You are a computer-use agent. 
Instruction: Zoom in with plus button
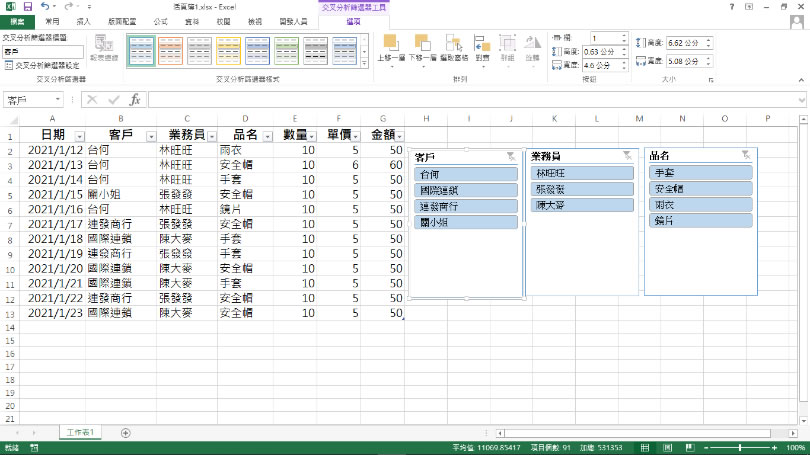(x=774, y=448)
